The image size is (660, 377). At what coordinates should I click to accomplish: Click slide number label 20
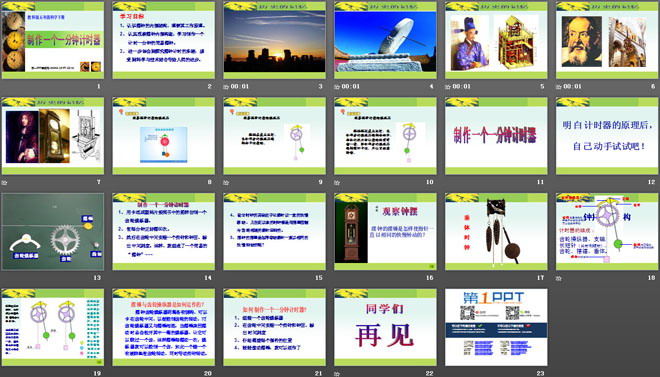coord(208,373)
